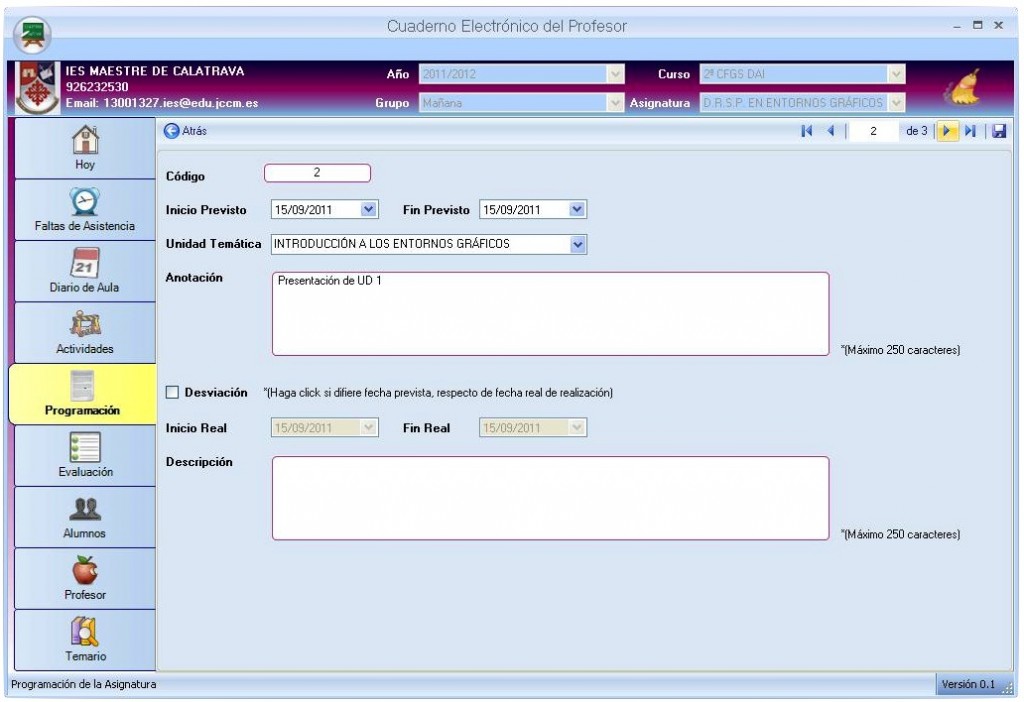Open Diario de Aula section
The width and height of the screenshot is (1024, 702).
(x=85, y=271)
